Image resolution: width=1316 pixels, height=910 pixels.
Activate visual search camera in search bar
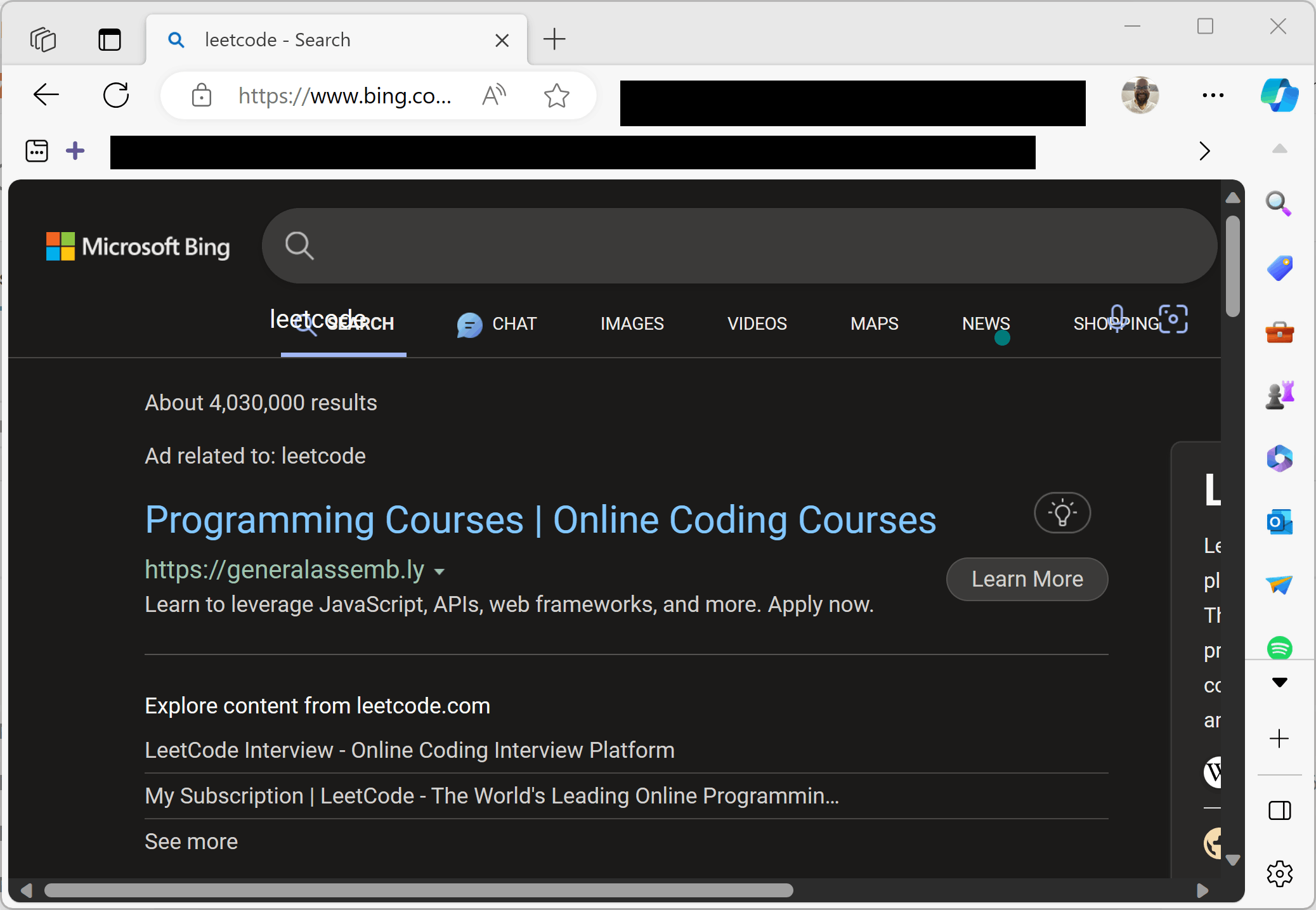[1174, 319]
